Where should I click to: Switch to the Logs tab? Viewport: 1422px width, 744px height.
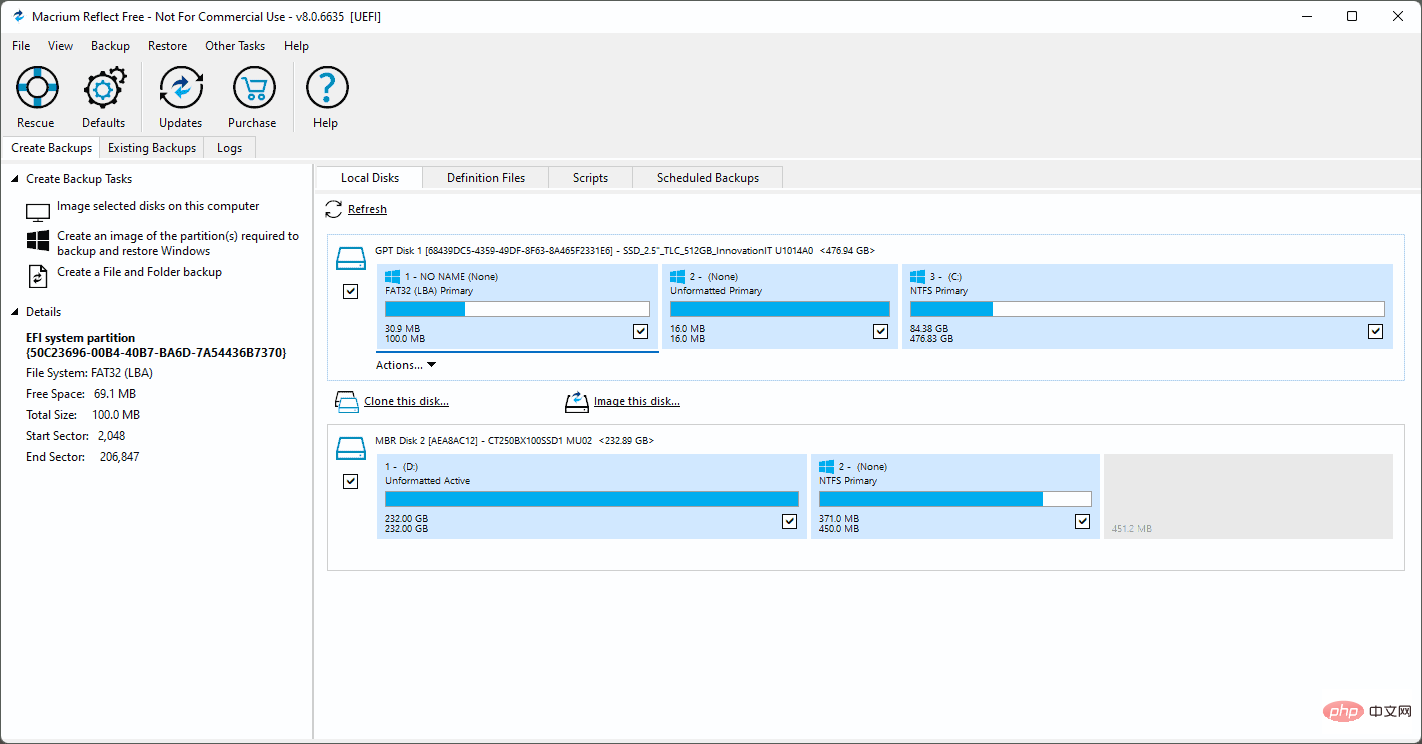click(230, 148)
